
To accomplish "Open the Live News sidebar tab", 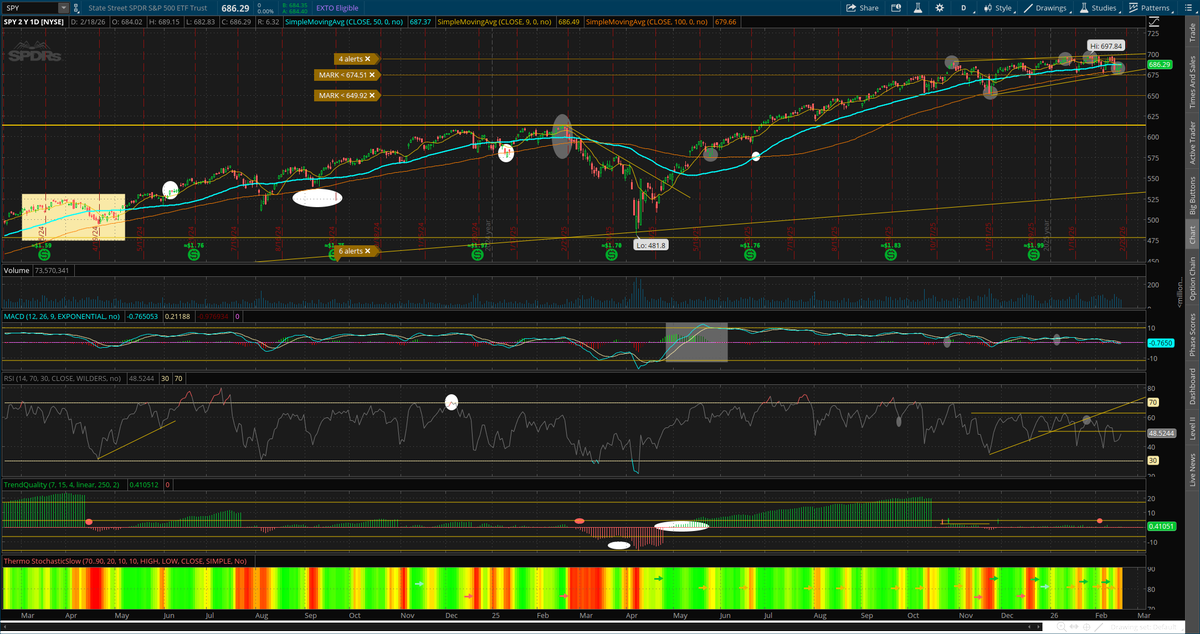I will 1191,471.
